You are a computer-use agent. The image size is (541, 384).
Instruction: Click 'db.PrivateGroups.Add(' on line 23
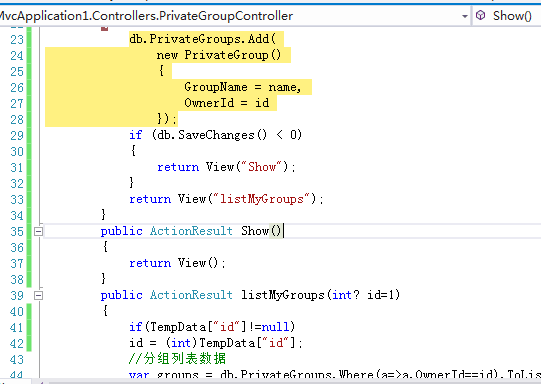pos(203,39)
